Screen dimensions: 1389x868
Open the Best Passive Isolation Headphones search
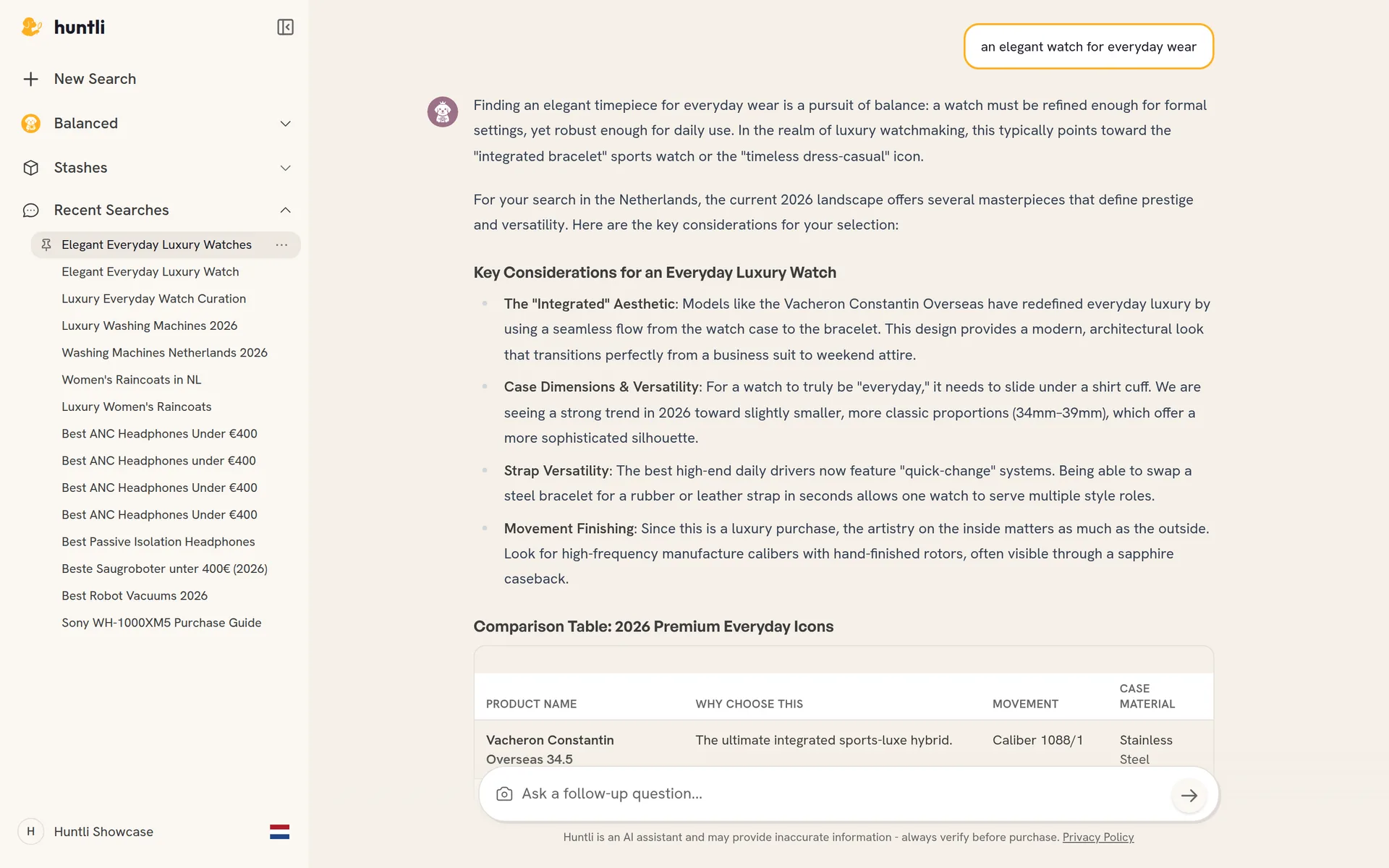point(158,542)
